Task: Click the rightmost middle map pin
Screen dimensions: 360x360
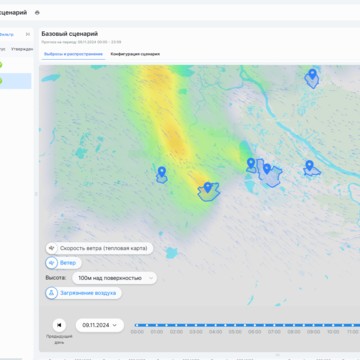Action: pos(310,165)
